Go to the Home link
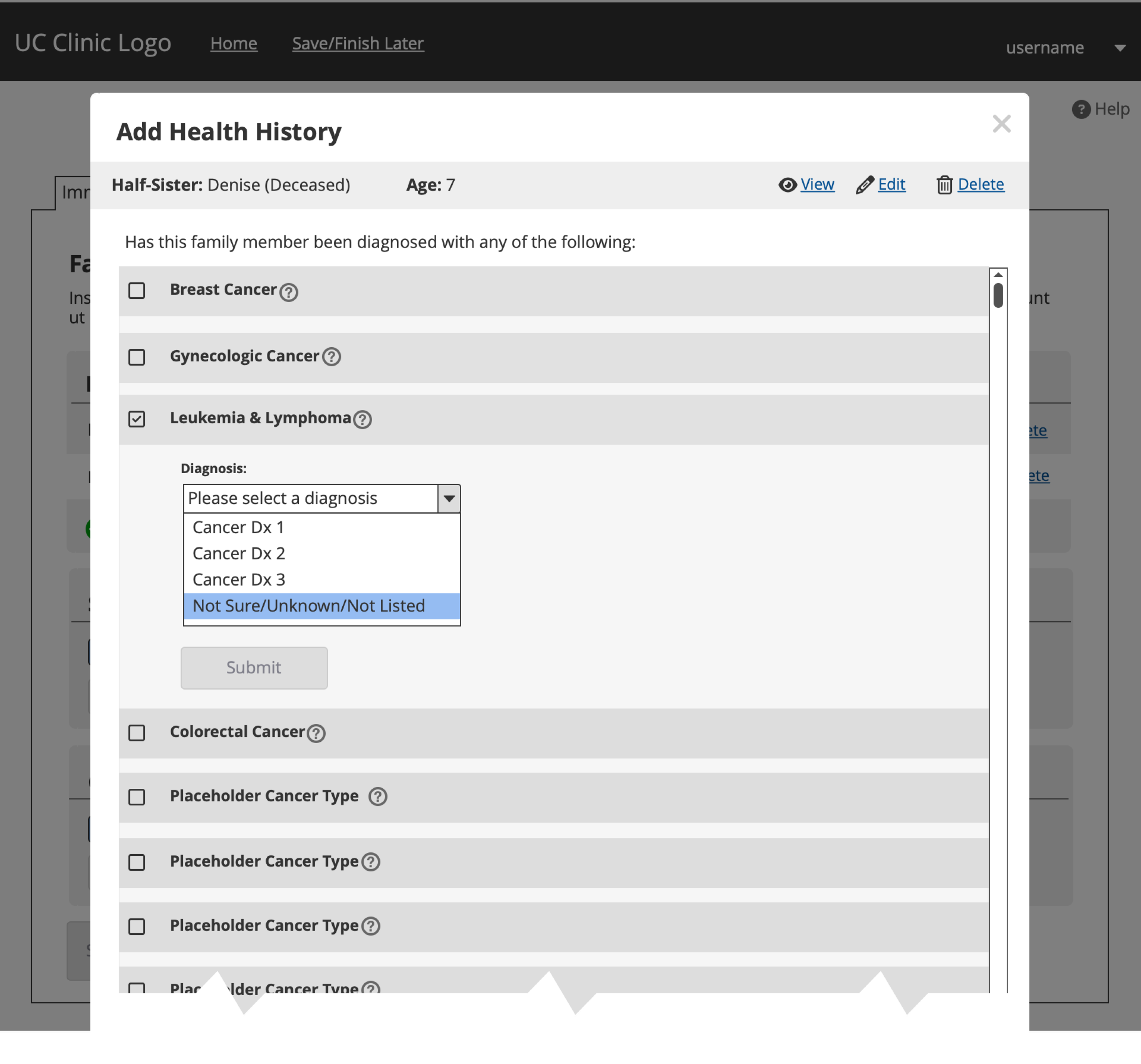Screen dimensions: 1141x1064 [x=233, y=43]
